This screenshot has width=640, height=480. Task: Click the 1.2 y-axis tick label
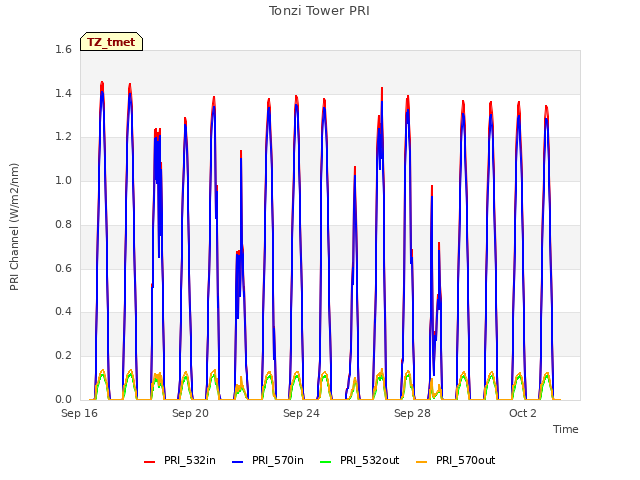[63, 137]
